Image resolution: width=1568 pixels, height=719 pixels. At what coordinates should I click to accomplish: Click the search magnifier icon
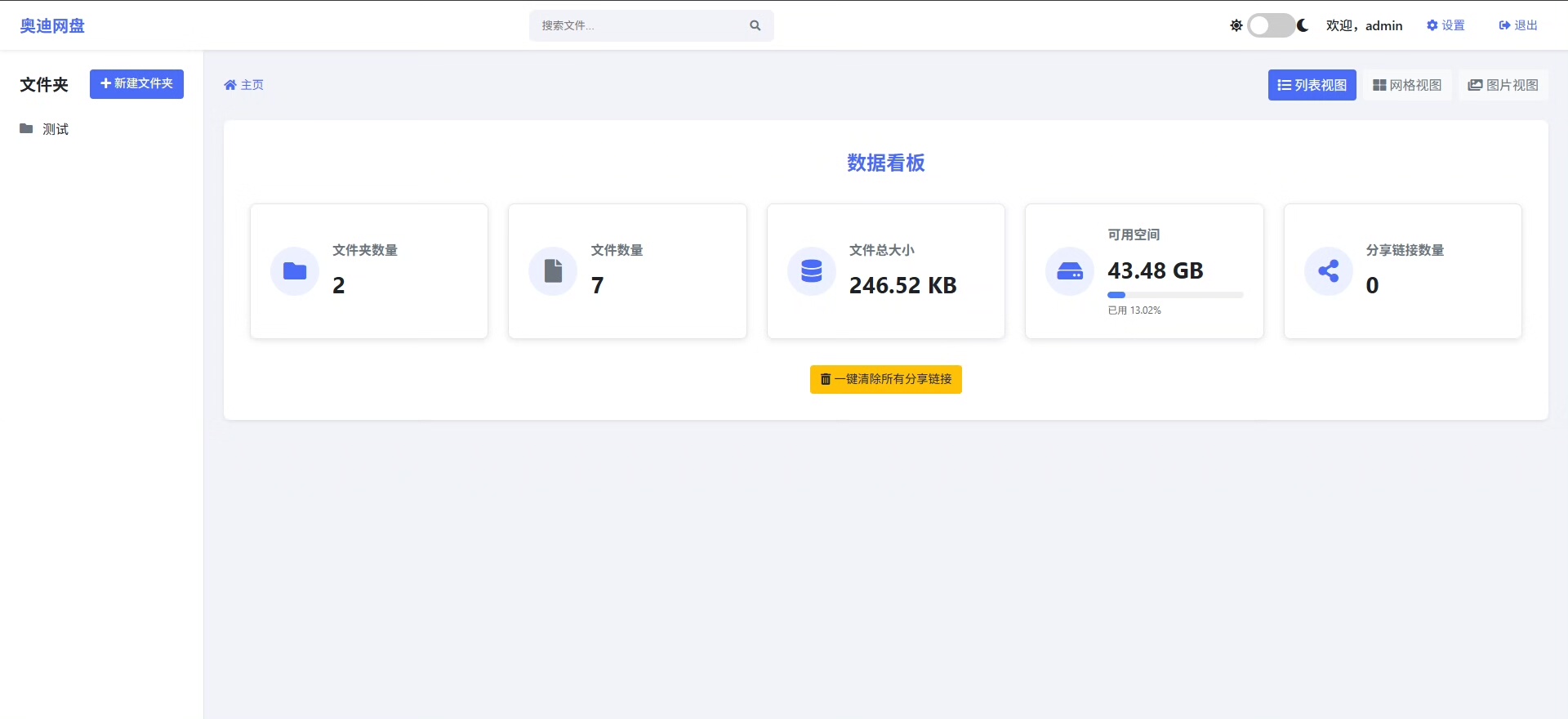pyautogui.click(x=755, y=25)
